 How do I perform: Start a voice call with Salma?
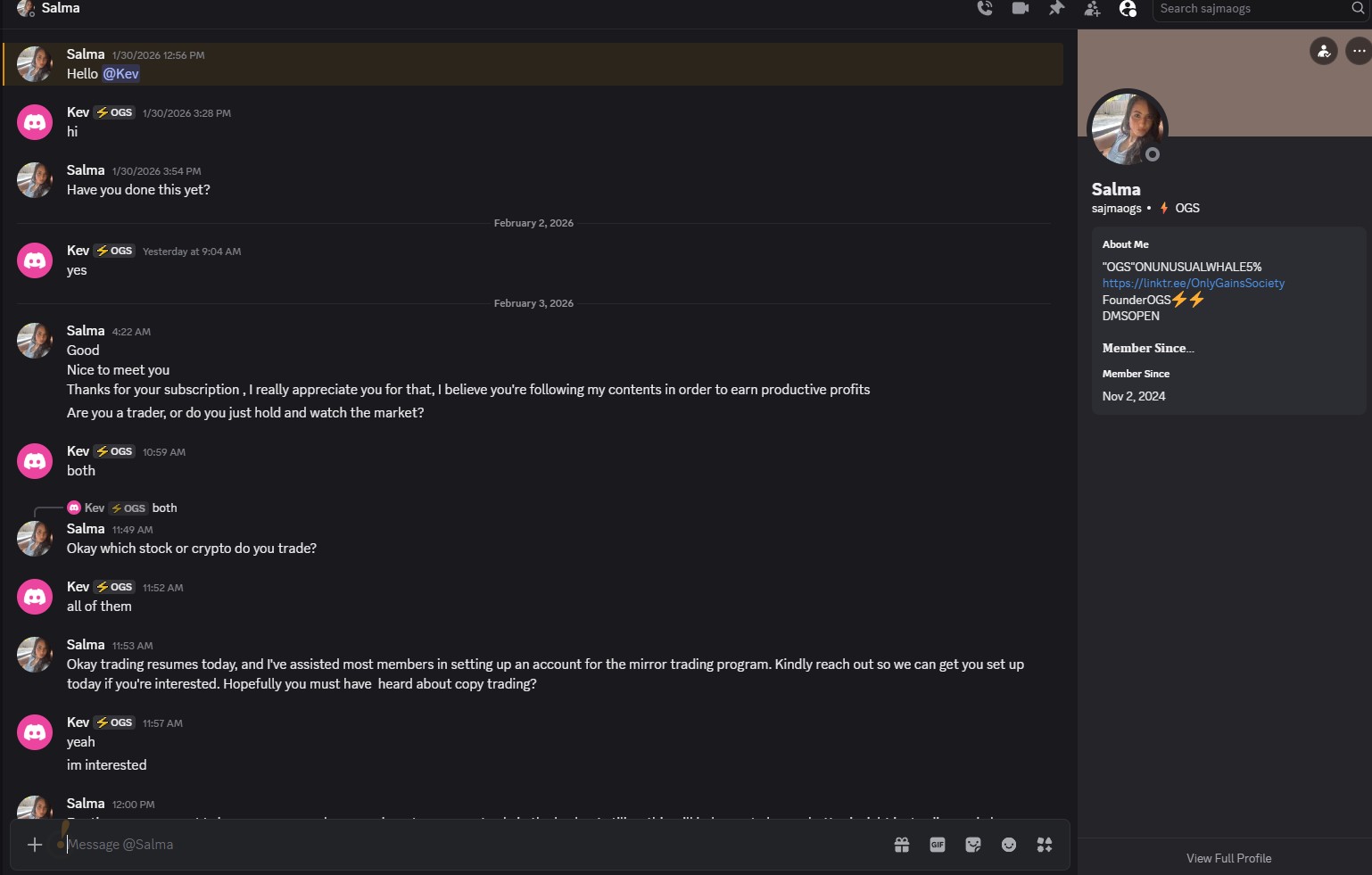[x=985, y=9]
